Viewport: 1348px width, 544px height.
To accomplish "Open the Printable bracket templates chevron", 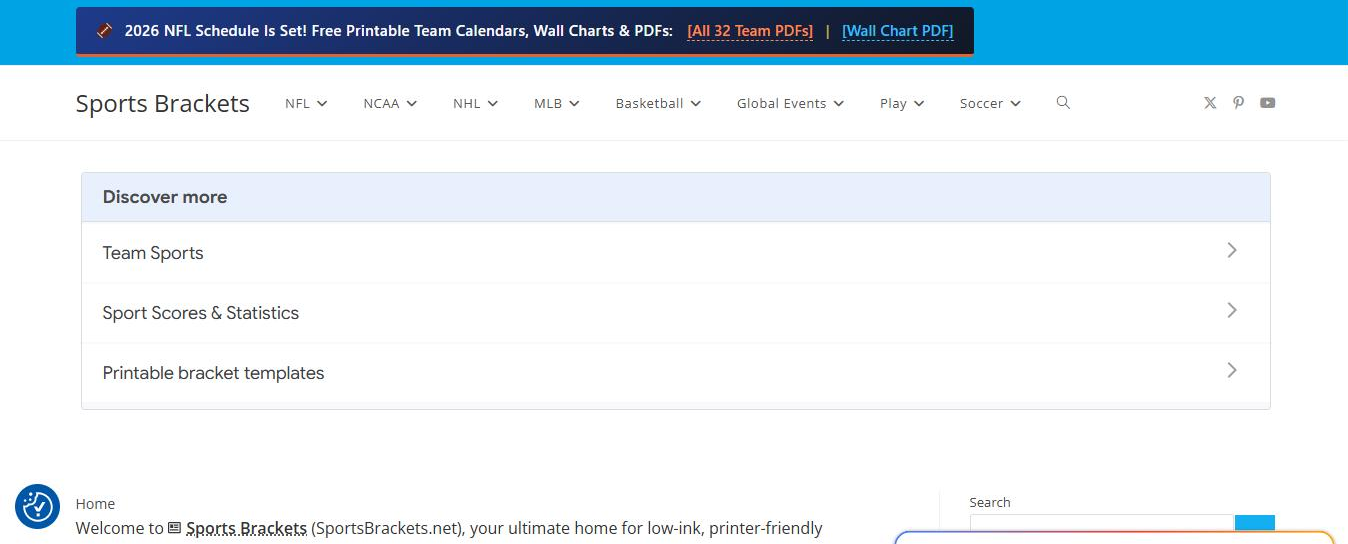I will point(1232,370).
